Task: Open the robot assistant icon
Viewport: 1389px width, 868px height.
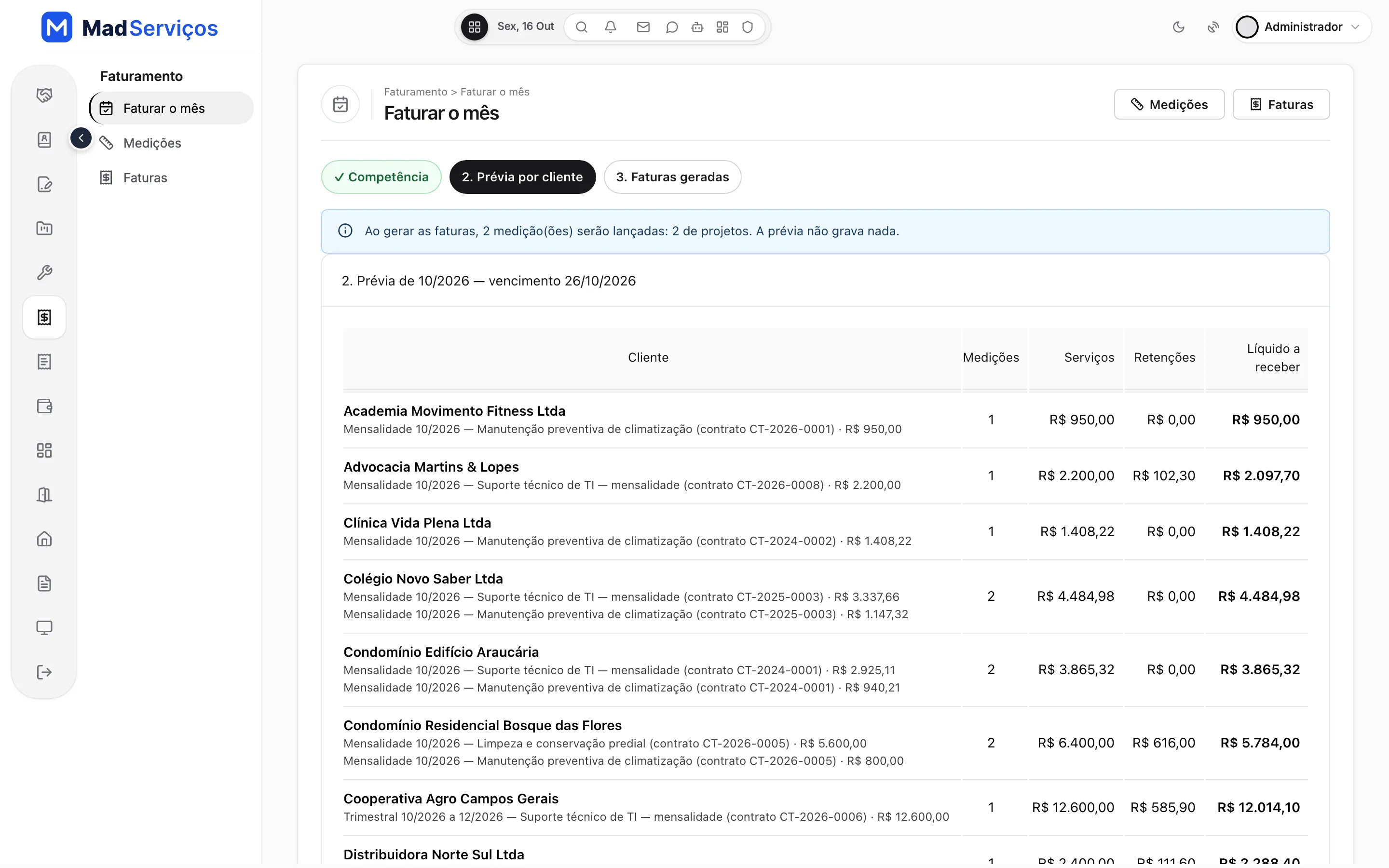Action: 697,27
